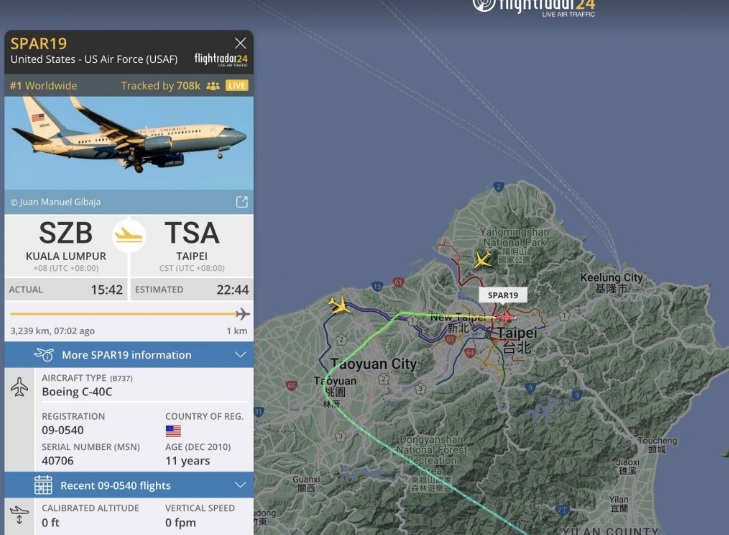Select the red SPAR19 aircraft on map
This screenshot has height=535, width=729.
pos(505,317)
